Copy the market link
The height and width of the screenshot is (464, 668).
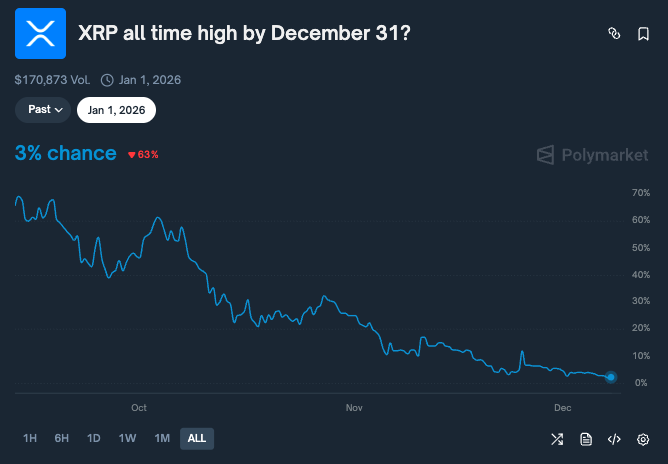[615, 34]
